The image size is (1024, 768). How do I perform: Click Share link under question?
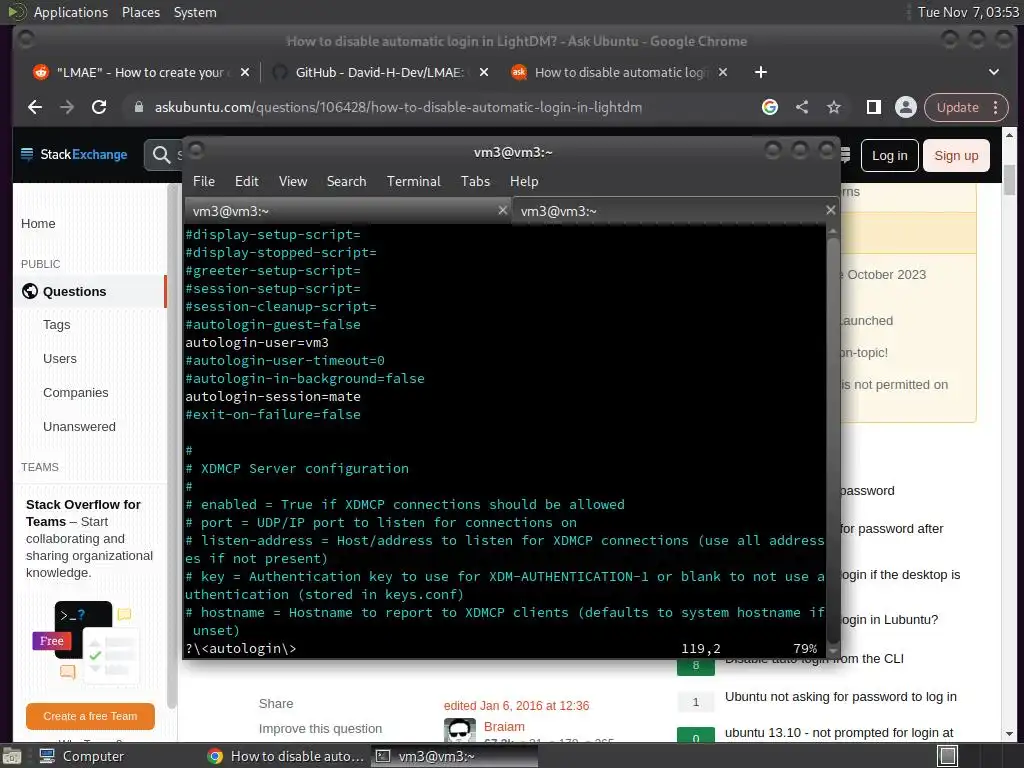point(276,704)
